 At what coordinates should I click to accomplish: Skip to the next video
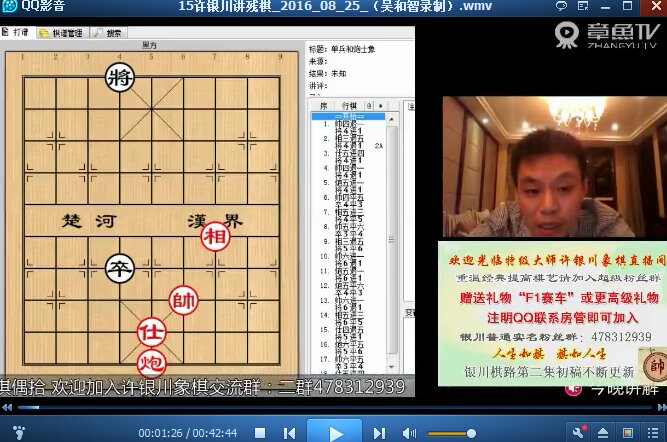coord(379,433)
